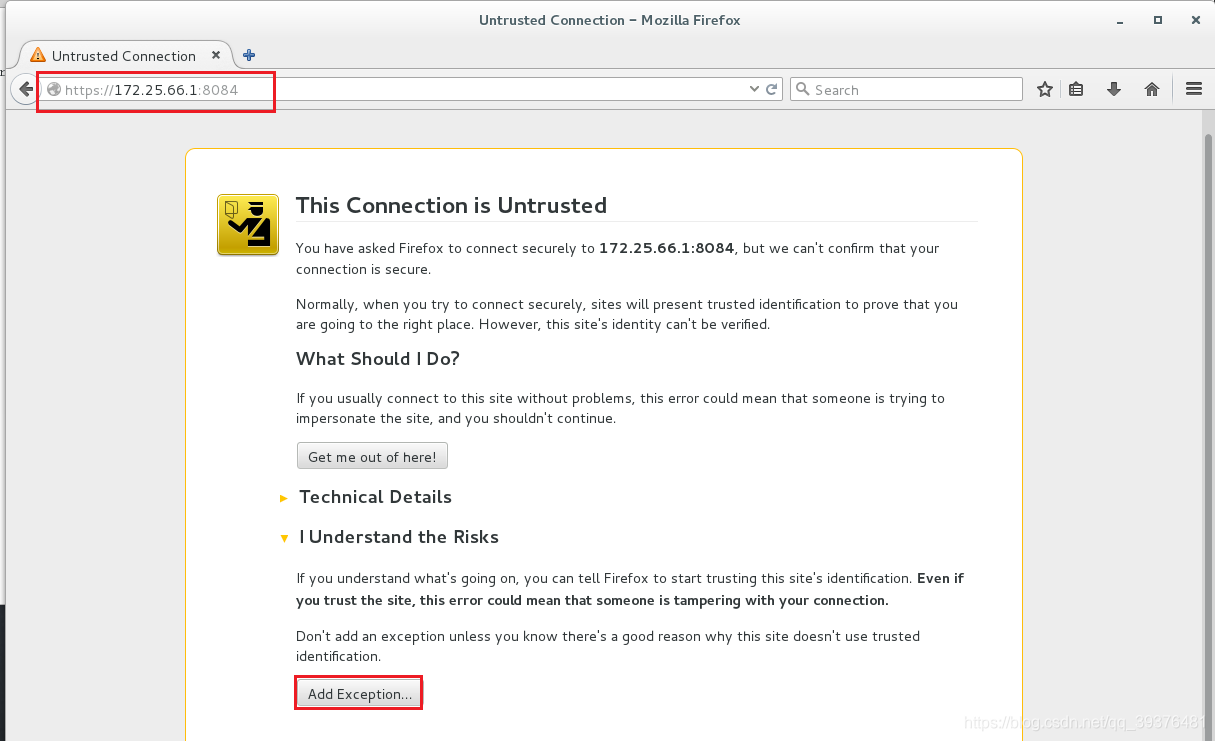
Task: Close the Untrusted Connection tab
Action: [215, 55]
